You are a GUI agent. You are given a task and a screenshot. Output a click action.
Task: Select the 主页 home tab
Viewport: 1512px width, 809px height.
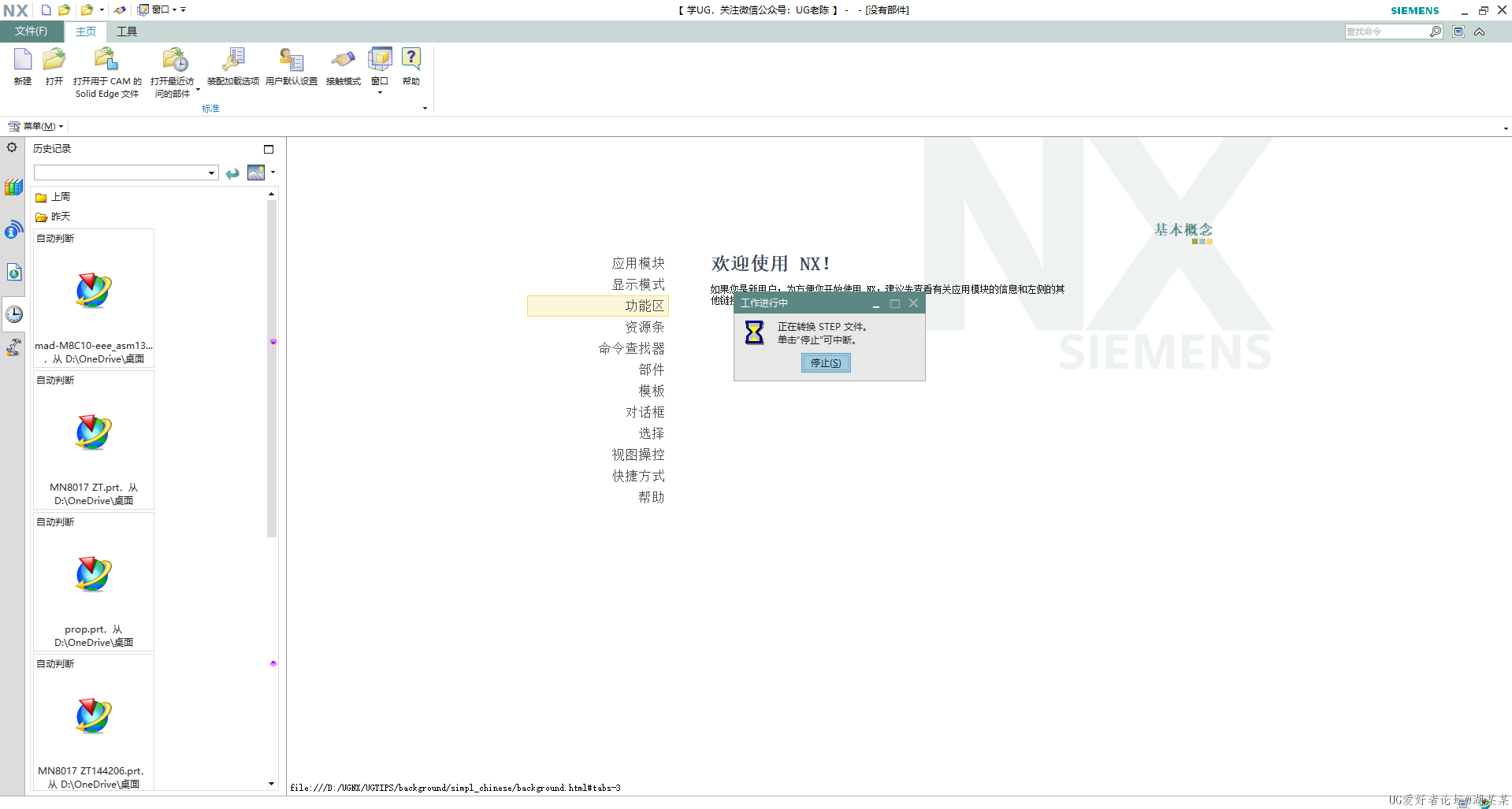point(86,32)
